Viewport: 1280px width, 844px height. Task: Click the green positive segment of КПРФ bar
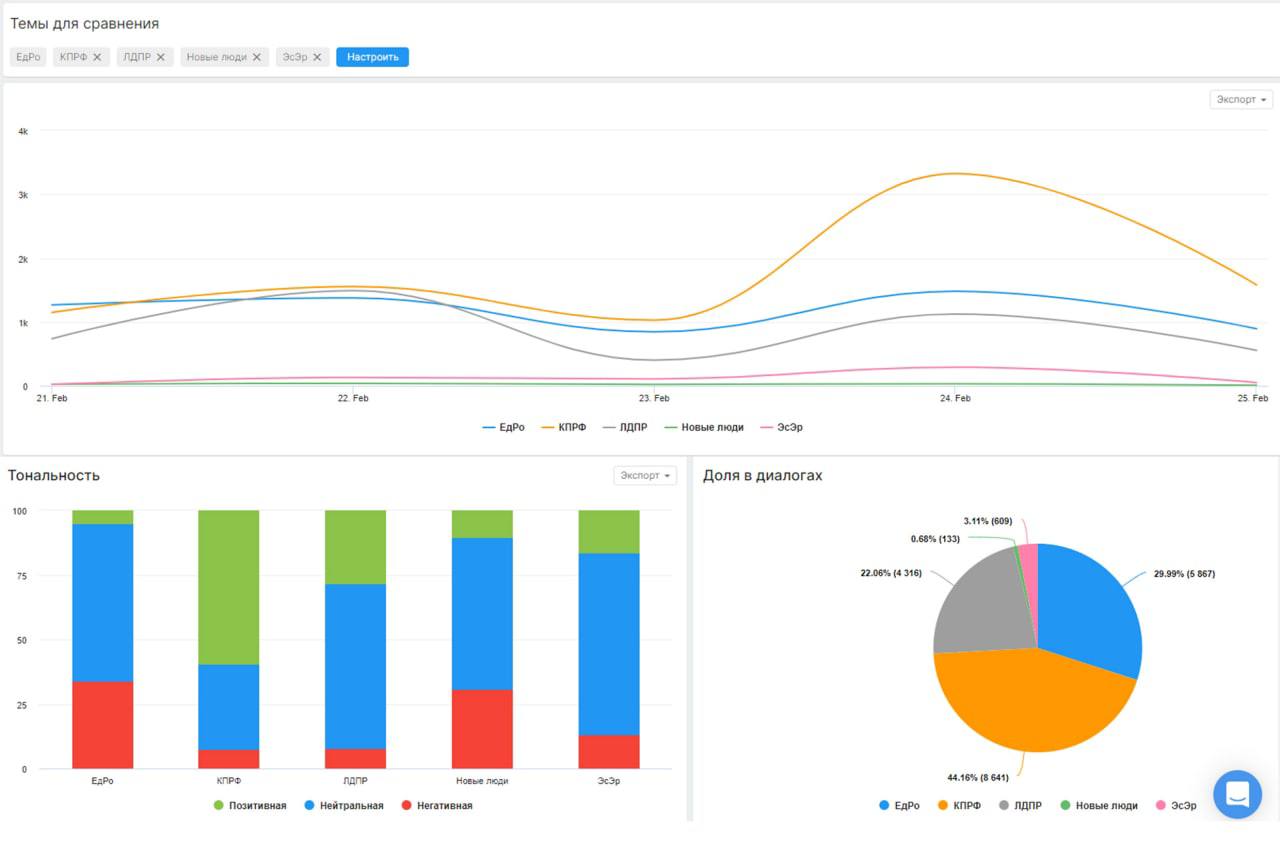click(228, 587)
